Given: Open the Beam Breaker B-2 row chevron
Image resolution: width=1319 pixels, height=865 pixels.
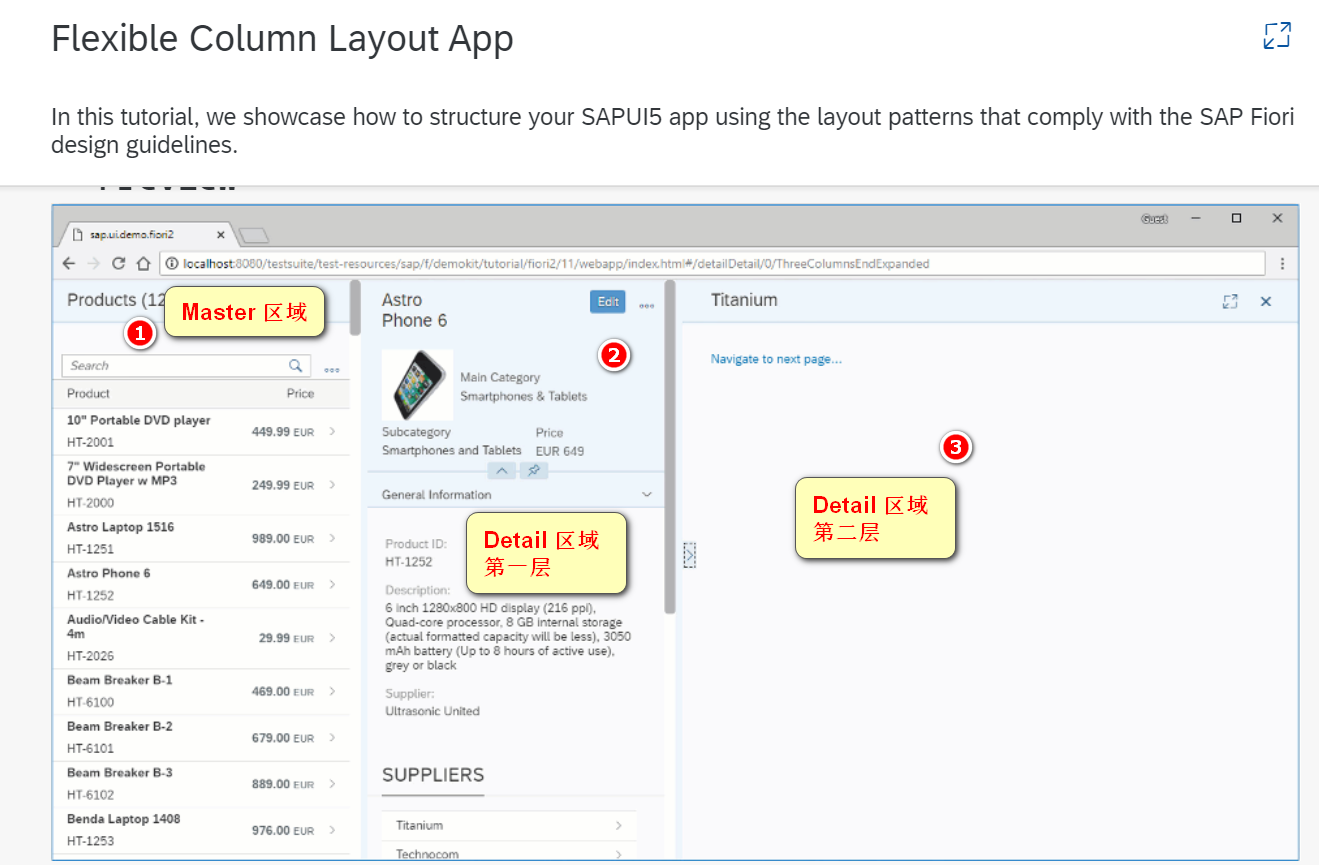Looking at the screenshot, I should pyautogui.click(x=332, y=737).
